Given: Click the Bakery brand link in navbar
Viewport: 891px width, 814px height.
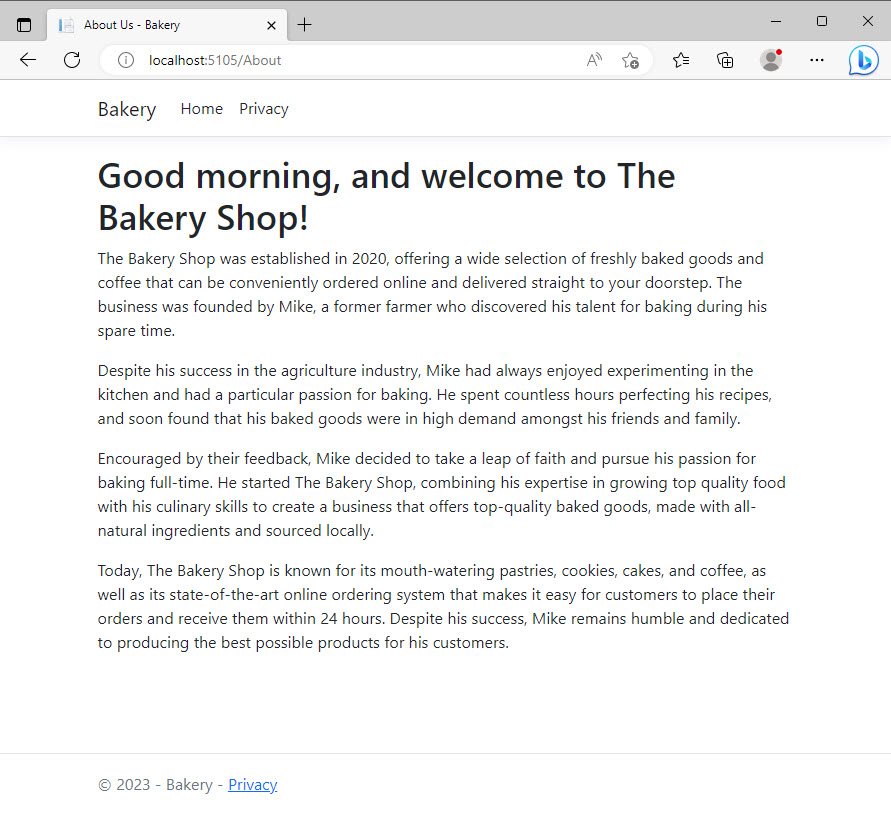Looking at the screenshot, I should pyautogui.click(x=127, y=109).
